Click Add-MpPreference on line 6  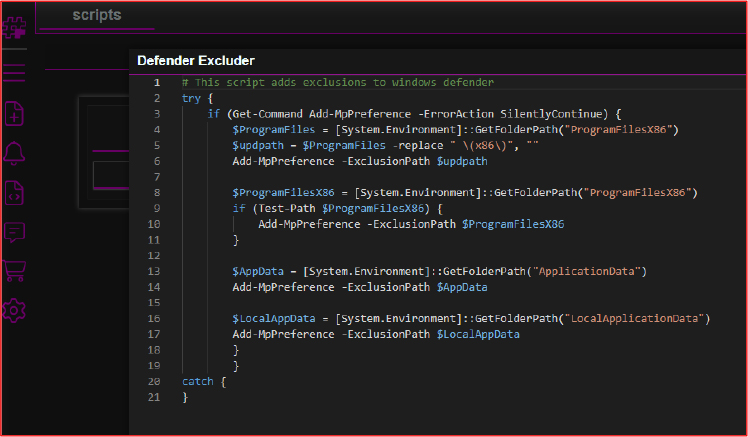pos(283,161)
